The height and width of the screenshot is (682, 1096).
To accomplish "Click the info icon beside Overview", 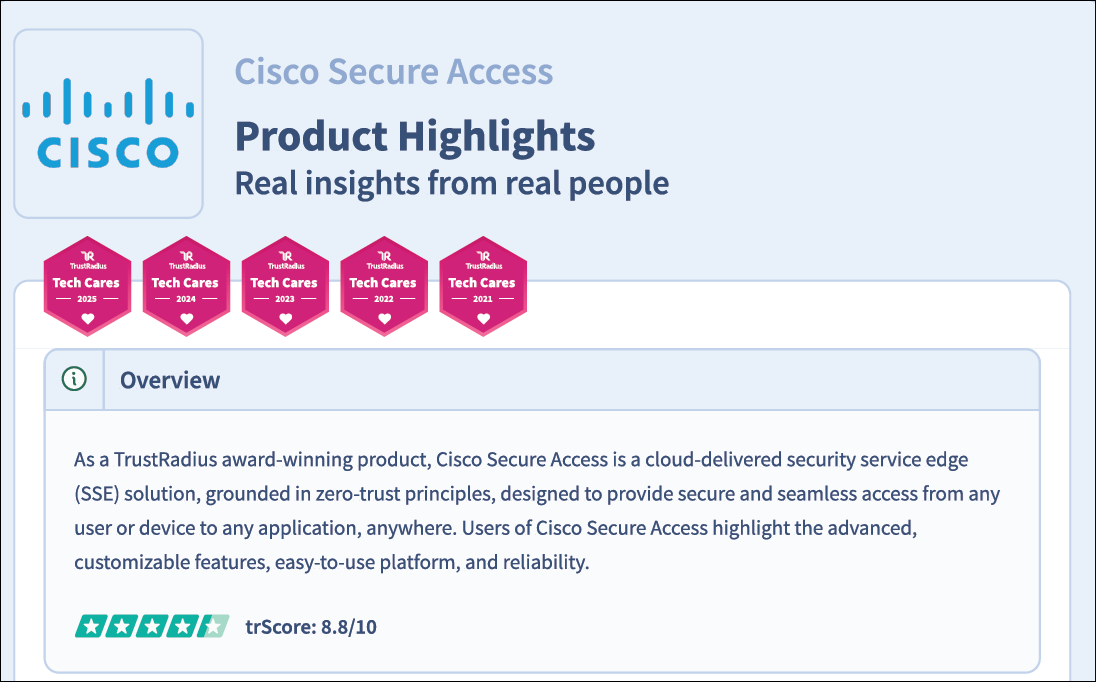I will (74, 380).
